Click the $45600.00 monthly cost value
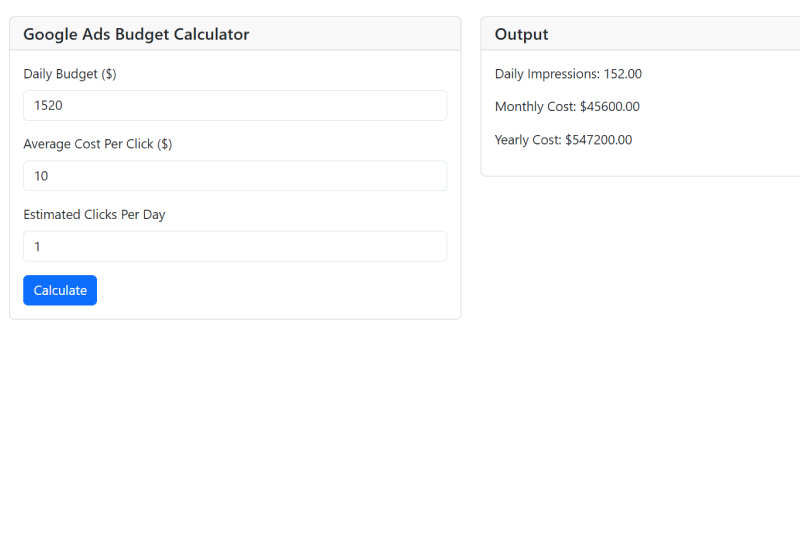Screen dimensions: 800x550 pyautogui.click(x=610, y=107)
